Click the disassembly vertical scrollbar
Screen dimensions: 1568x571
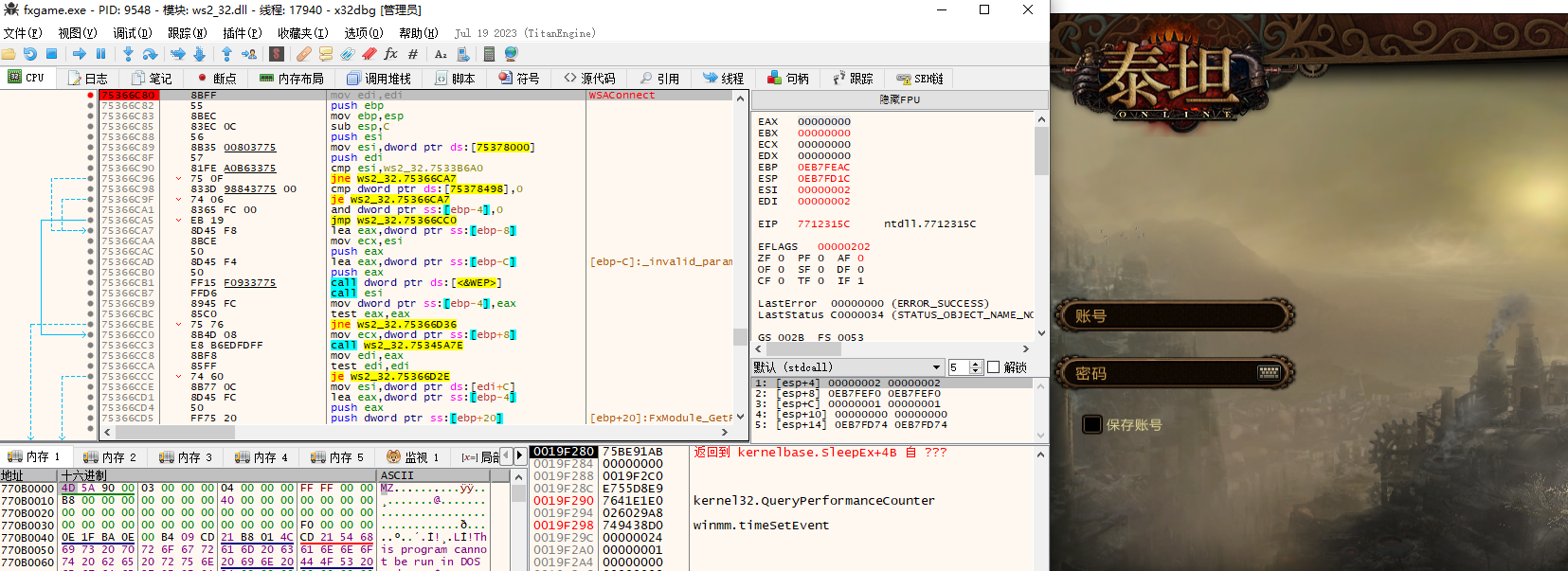coord(740,257)
